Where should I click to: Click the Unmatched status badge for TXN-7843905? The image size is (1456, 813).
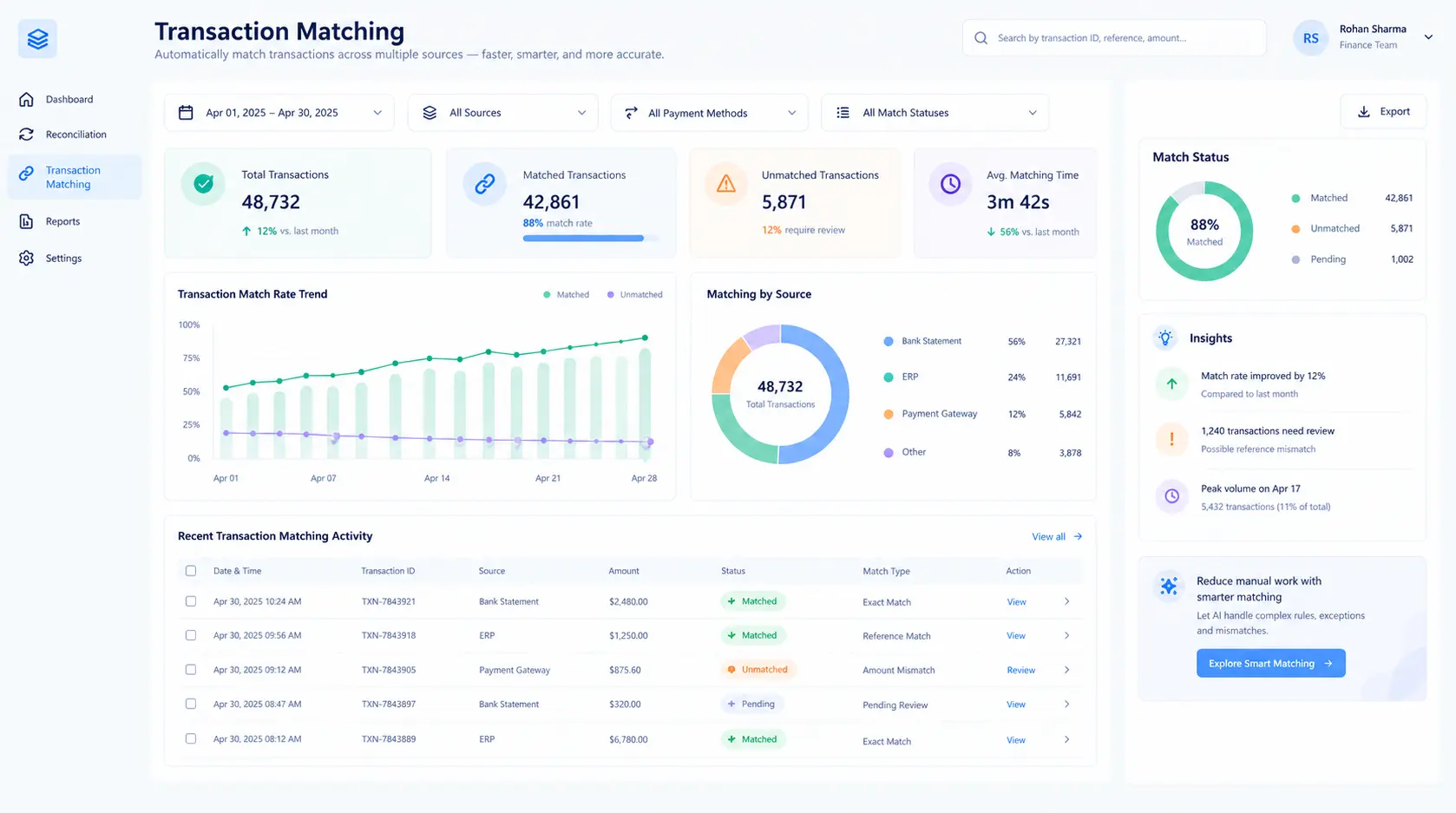[x=758, y=670]
